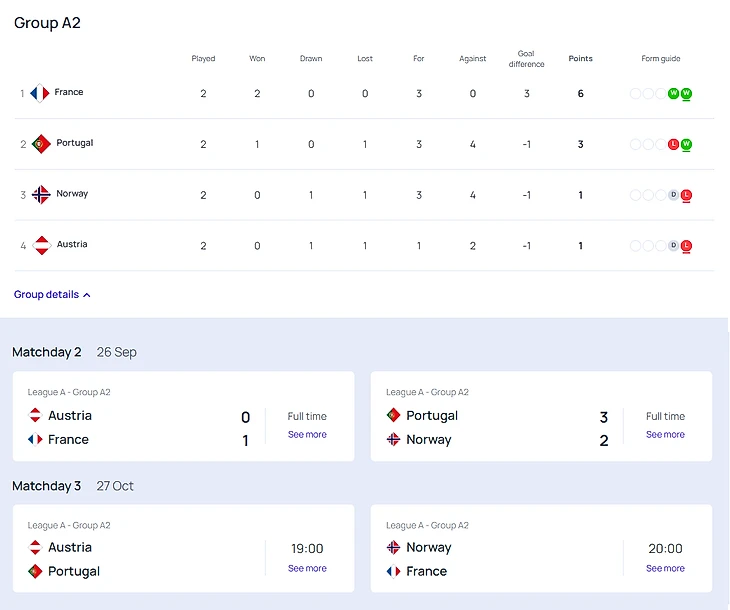The width and height of the screenshot is (730, 610).
Task: Select the France team name in standings
Action: 69,93
